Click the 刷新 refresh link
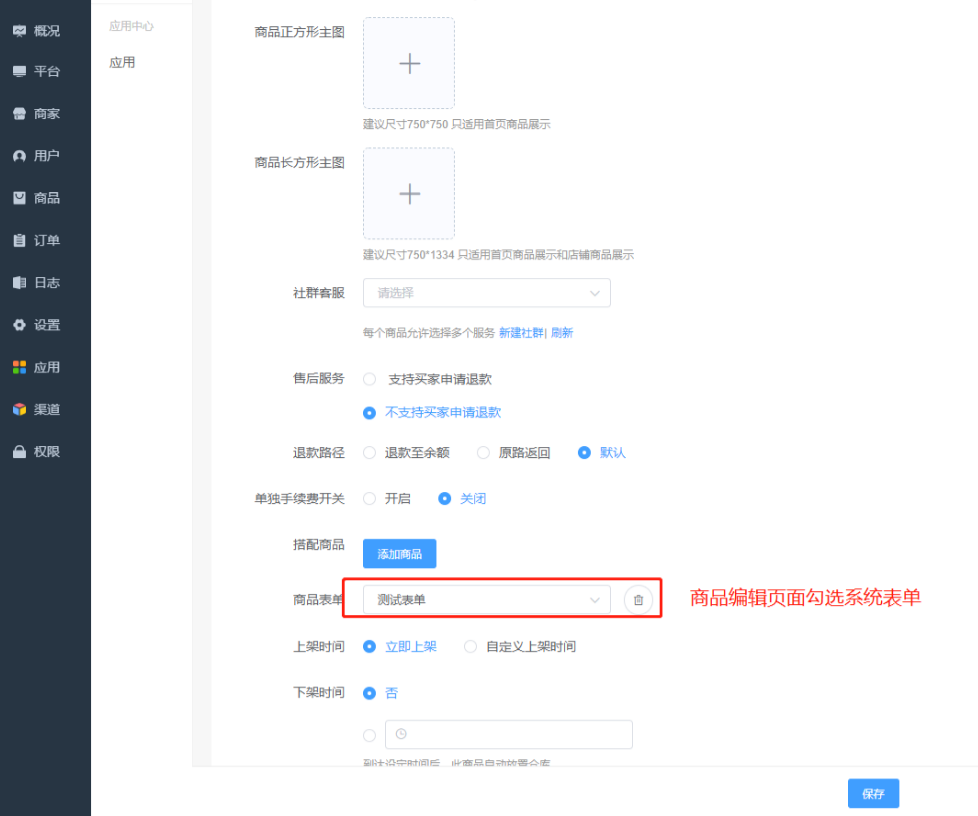Screen dimensions: 978x816 (562, 333)
